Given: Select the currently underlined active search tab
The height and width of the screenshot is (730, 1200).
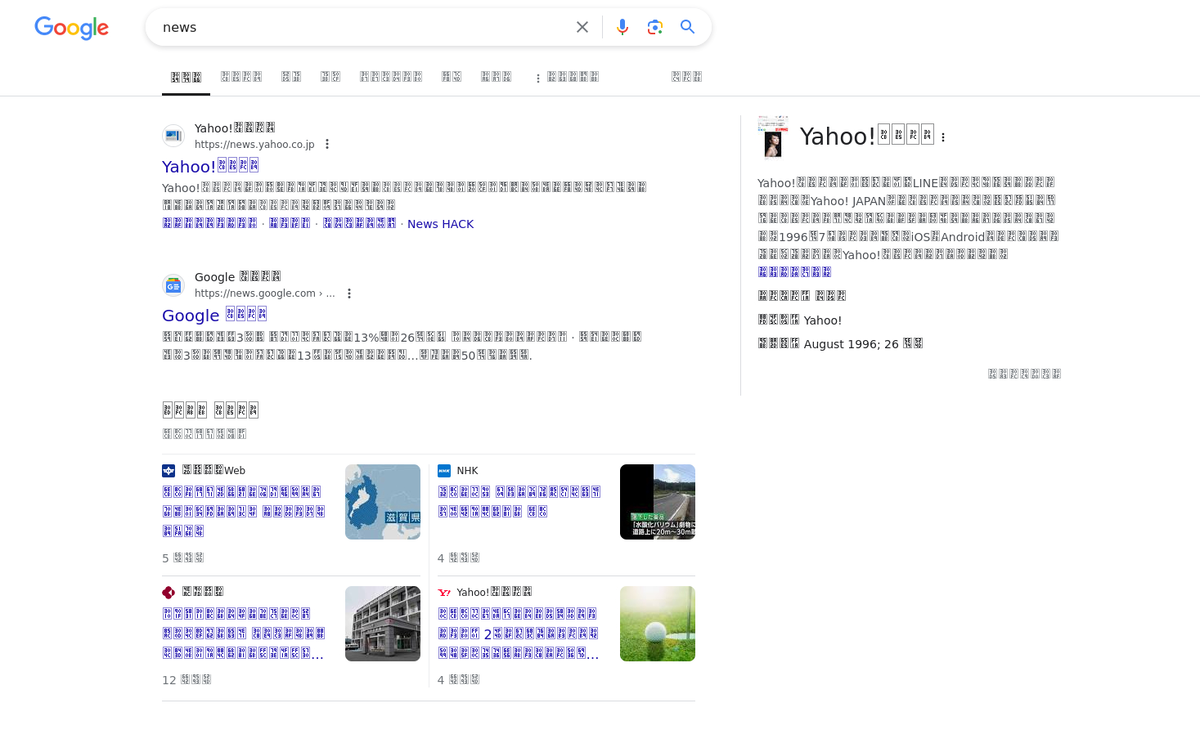Looking at the screenshot, I should coord(186,77).
